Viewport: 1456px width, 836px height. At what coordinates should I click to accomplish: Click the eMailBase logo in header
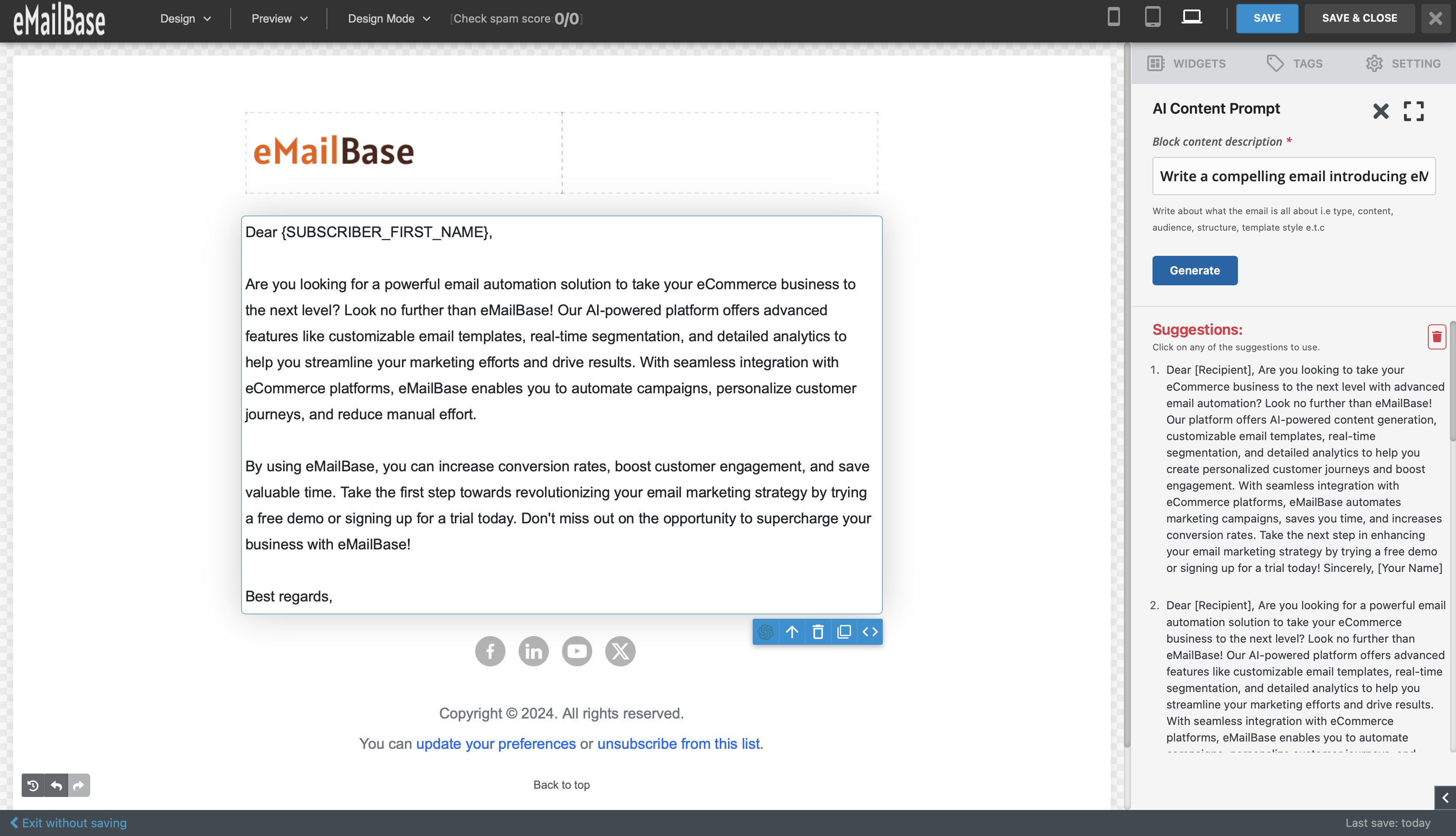[x=59, y=20]
